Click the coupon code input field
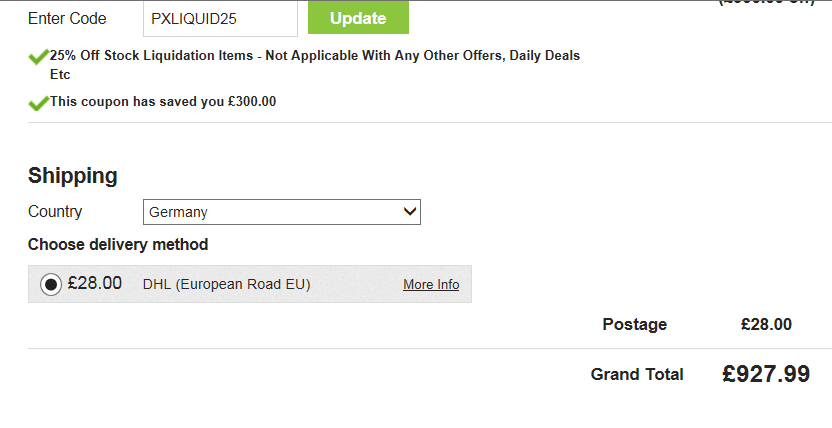This screenshot has width=832, height=428. [x=220, y=18]
